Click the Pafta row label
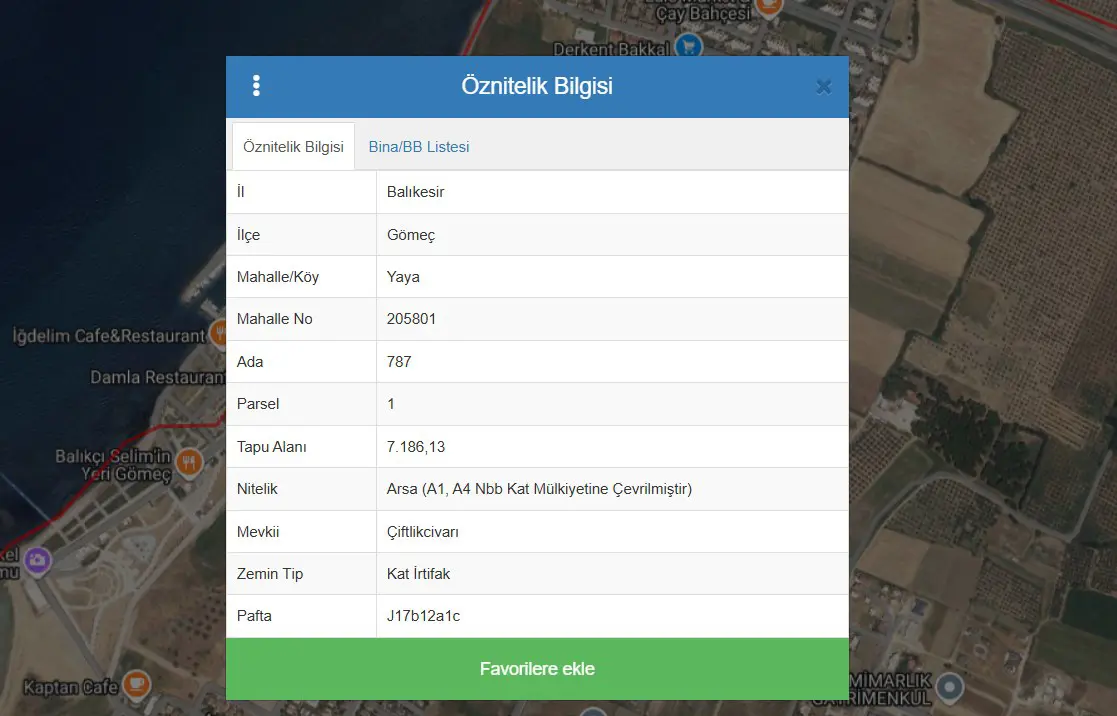The height and width of the screenshot is (716, 1117). click(254, 616)
